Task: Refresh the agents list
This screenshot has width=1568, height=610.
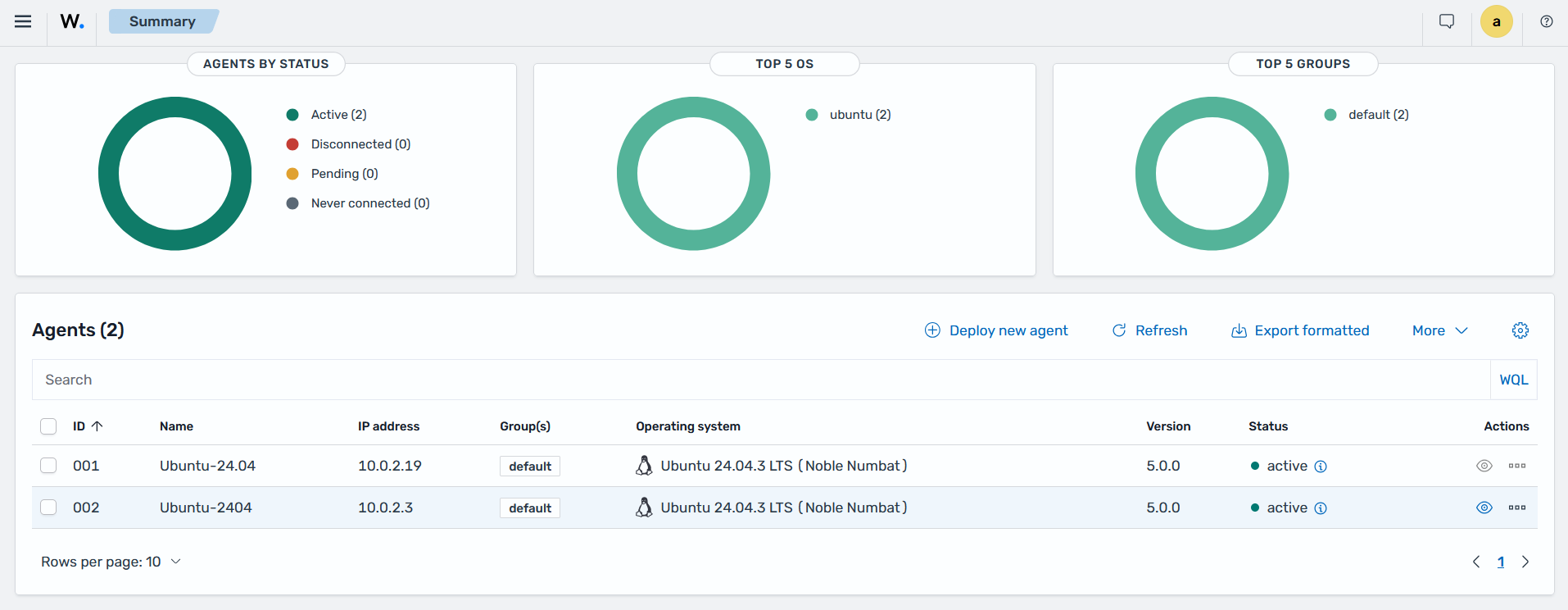Action: (1149, 330)
